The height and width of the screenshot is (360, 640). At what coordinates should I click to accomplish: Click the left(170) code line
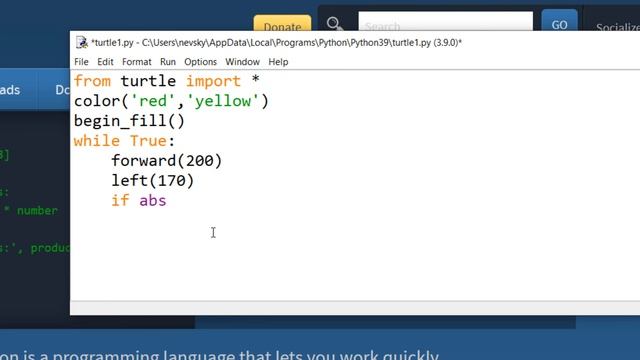[153, 181]
